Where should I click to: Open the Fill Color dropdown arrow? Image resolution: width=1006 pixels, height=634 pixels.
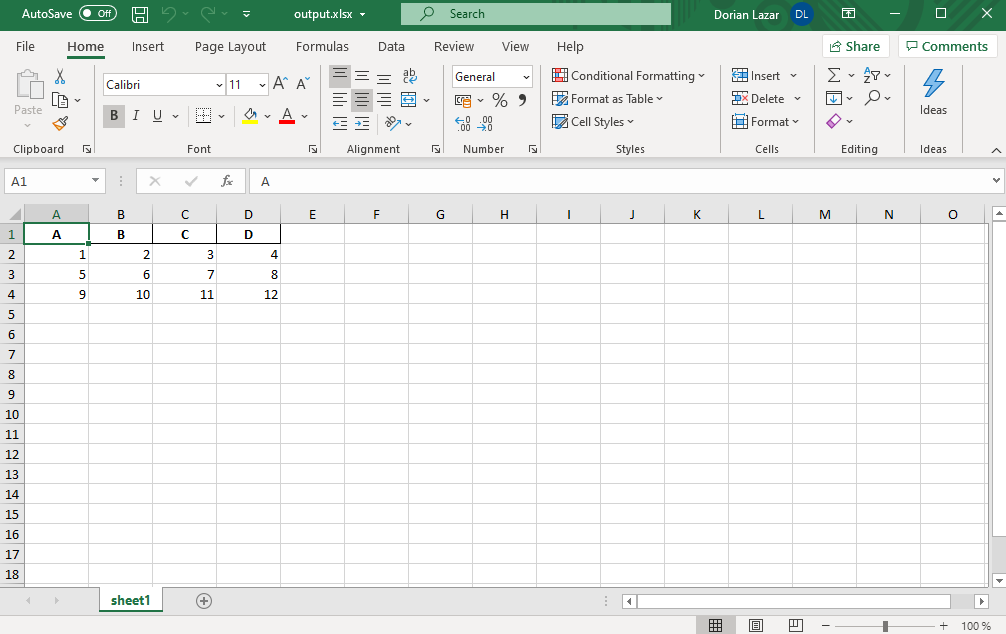[268, 117]
